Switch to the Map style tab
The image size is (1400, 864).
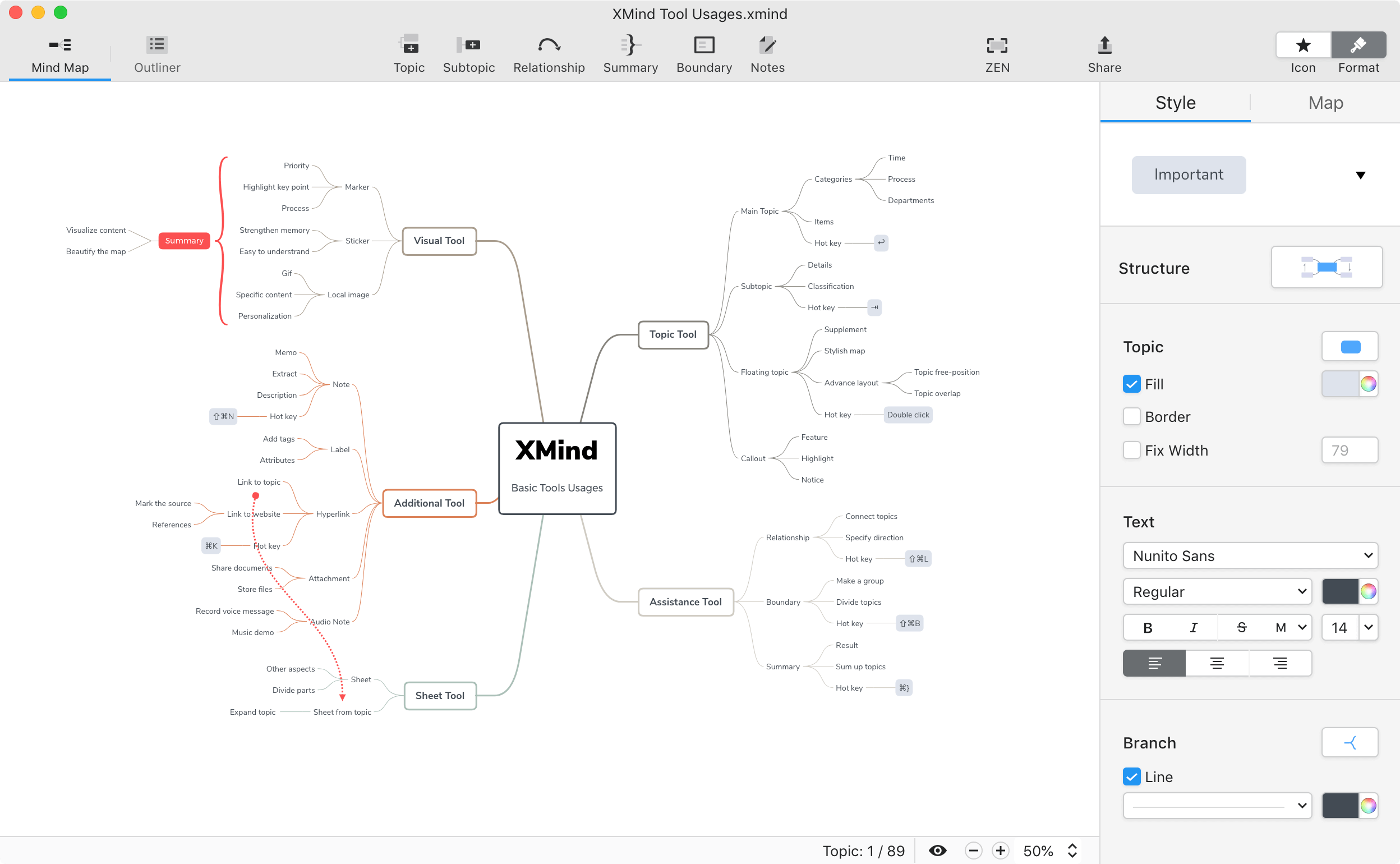pyautogui.click(x=1326, y=102)
